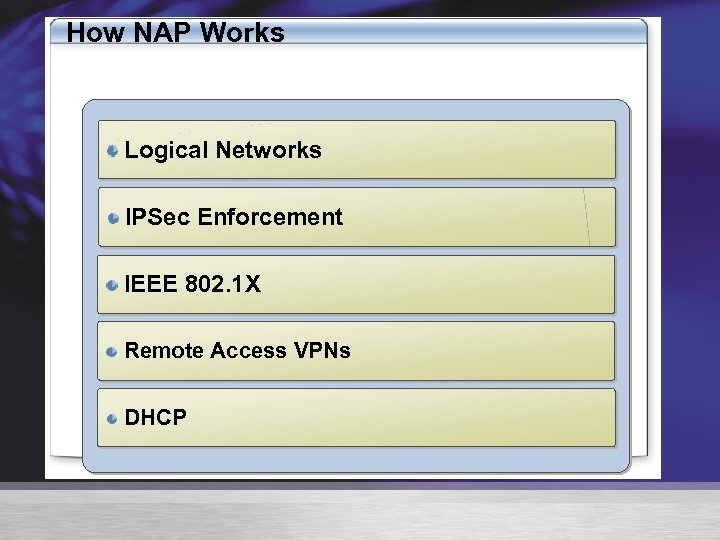Click the bullet icon beside IEEE 802.1X
Screen dimensions: 720x540
(x=112, y=286)
